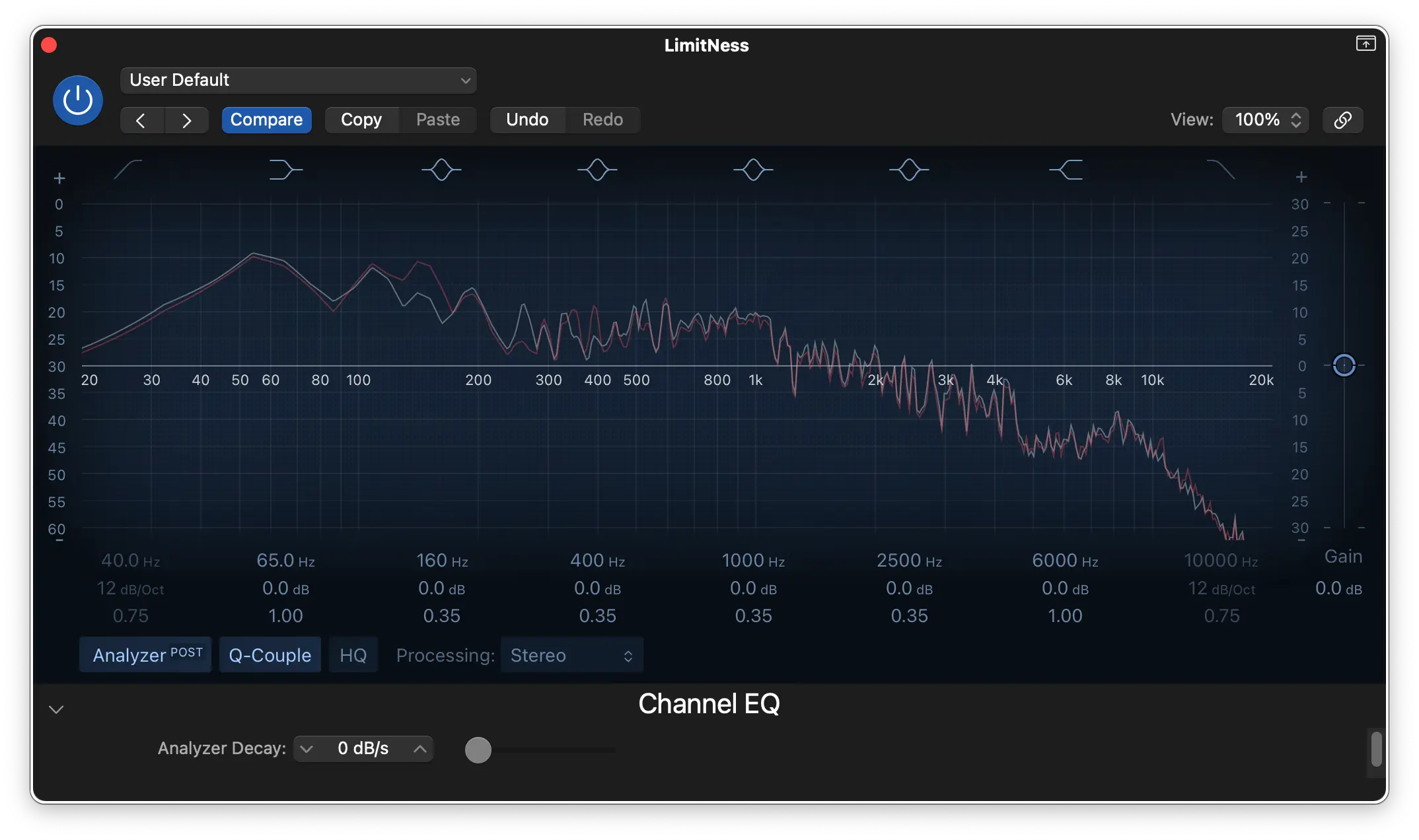Click the minus below the analyzer scale
The height and width of the screenshot is (840, 1419).
pyautogui.click(x=59, y=541)
